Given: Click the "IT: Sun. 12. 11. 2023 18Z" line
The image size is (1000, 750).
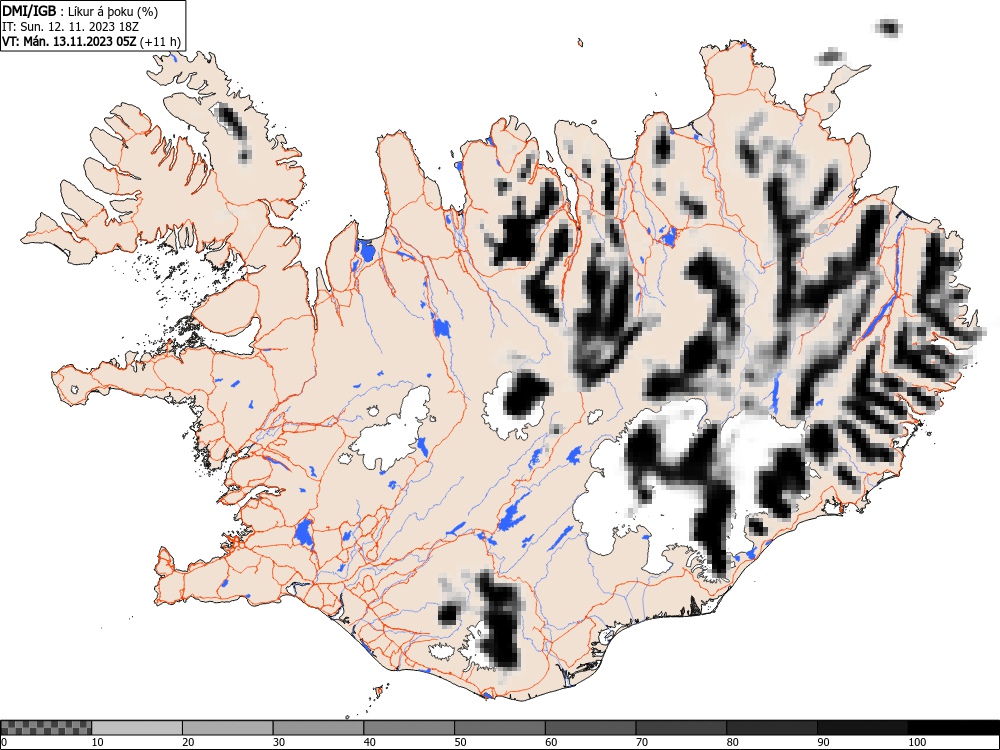Looking at the screenshot, I should (x=71, y=27).
